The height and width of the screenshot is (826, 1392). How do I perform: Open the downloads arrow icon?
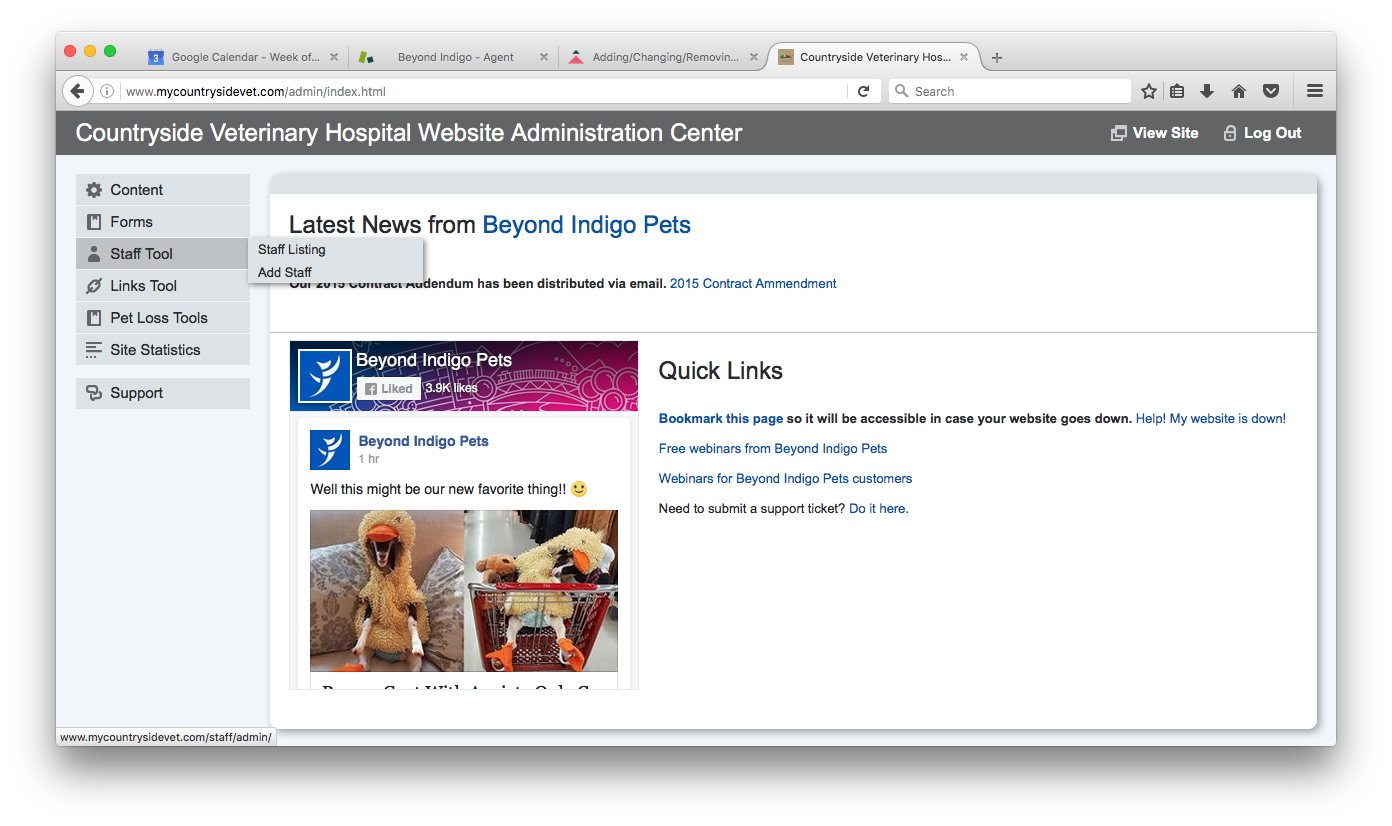1207,91
